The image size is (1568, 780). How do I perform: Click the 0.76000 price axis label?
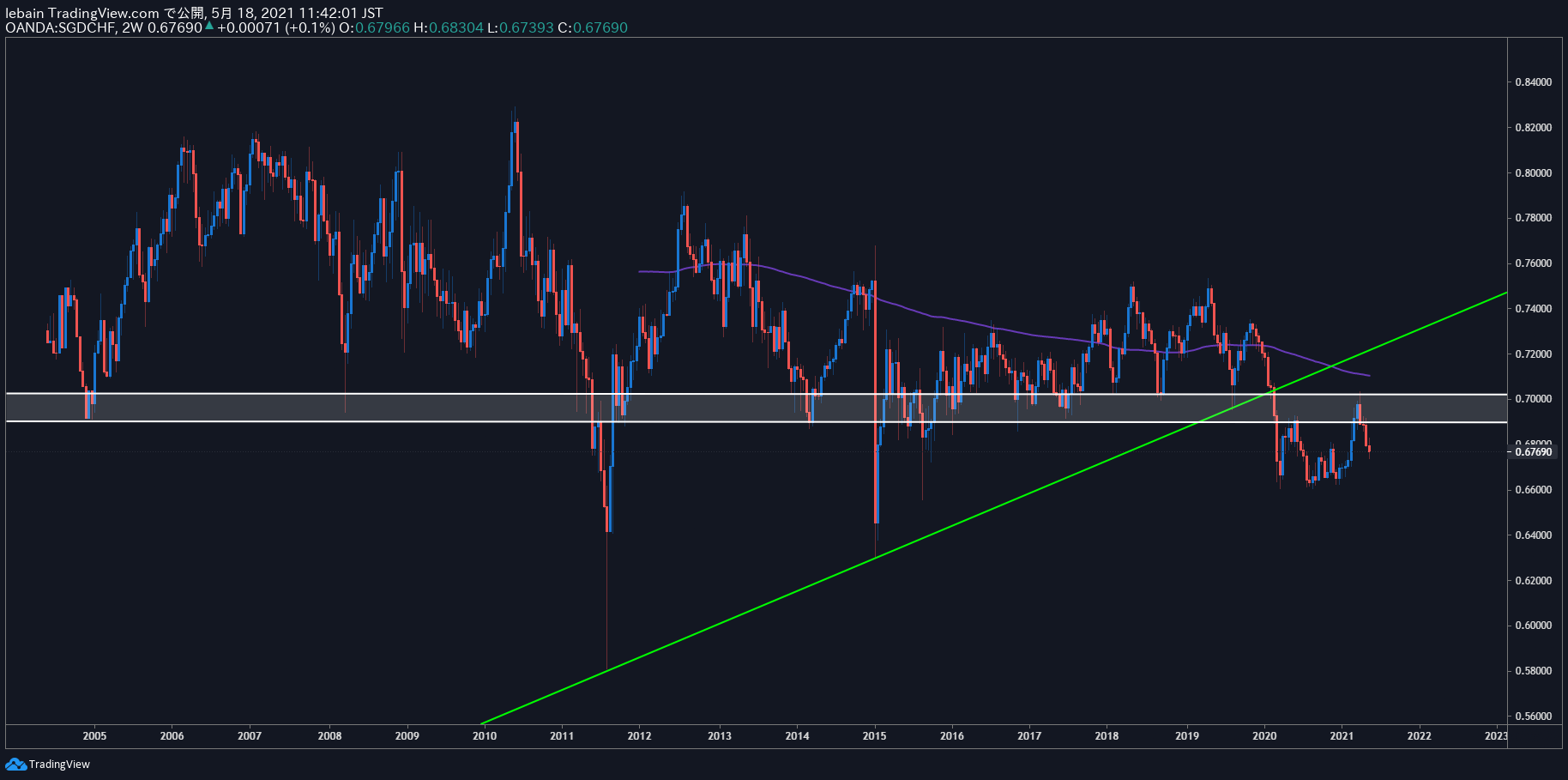[x=1533, y=263]
